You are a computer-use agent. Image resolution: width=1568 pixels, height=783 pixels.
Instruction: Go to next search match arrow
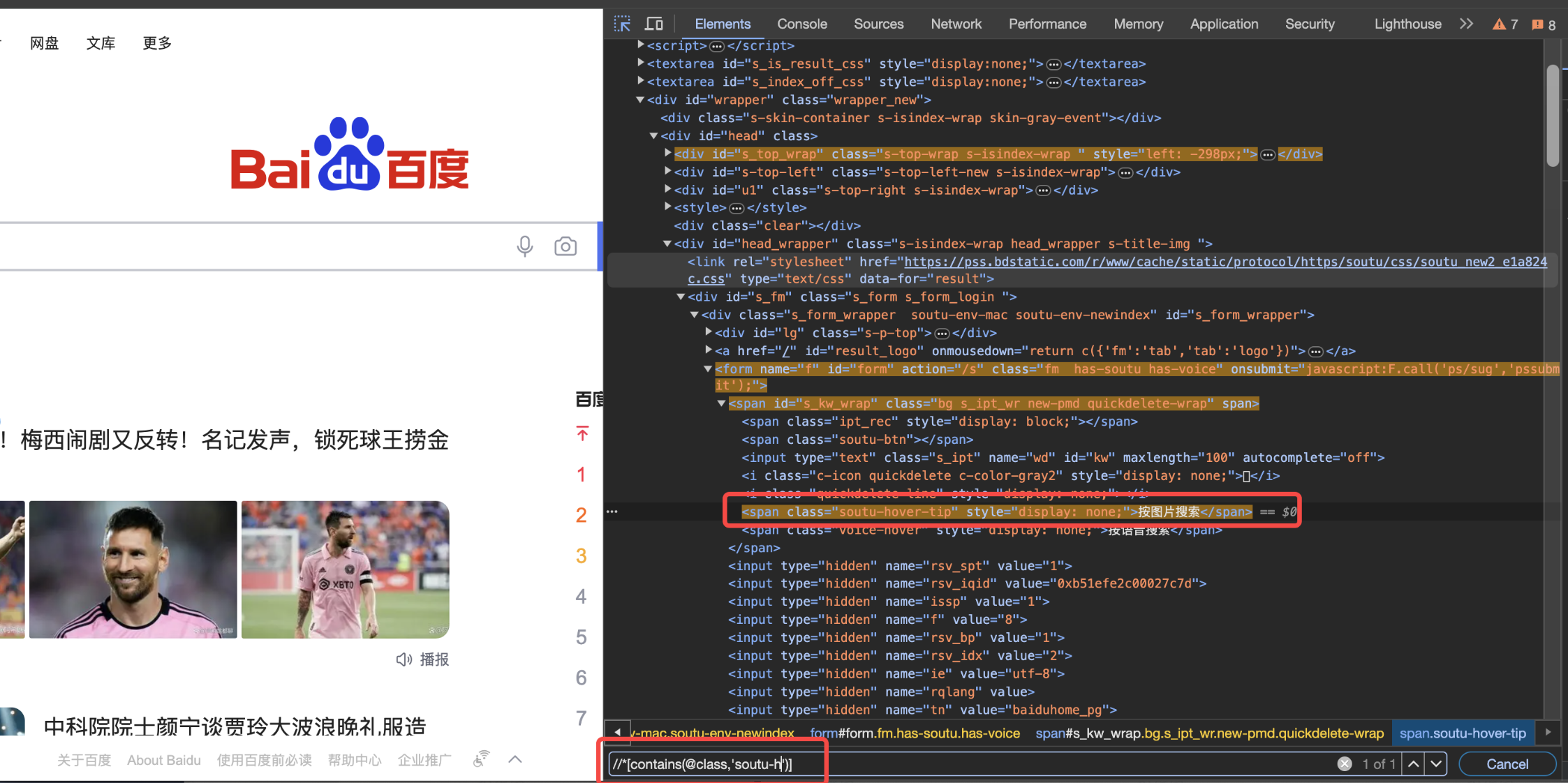(1436, 764)
